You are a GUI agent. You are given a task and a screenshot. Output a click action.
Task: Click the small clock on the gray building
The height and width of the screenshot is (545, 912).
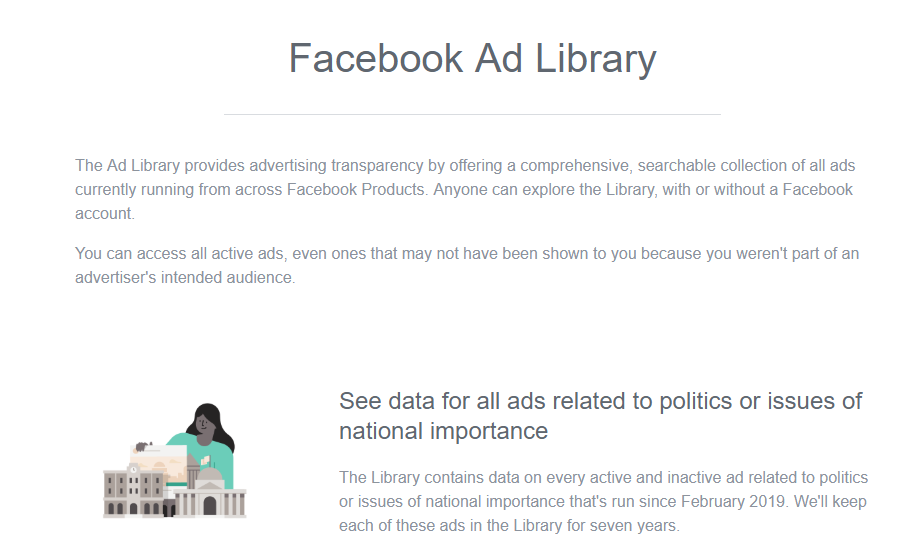(x=133, y=469)
